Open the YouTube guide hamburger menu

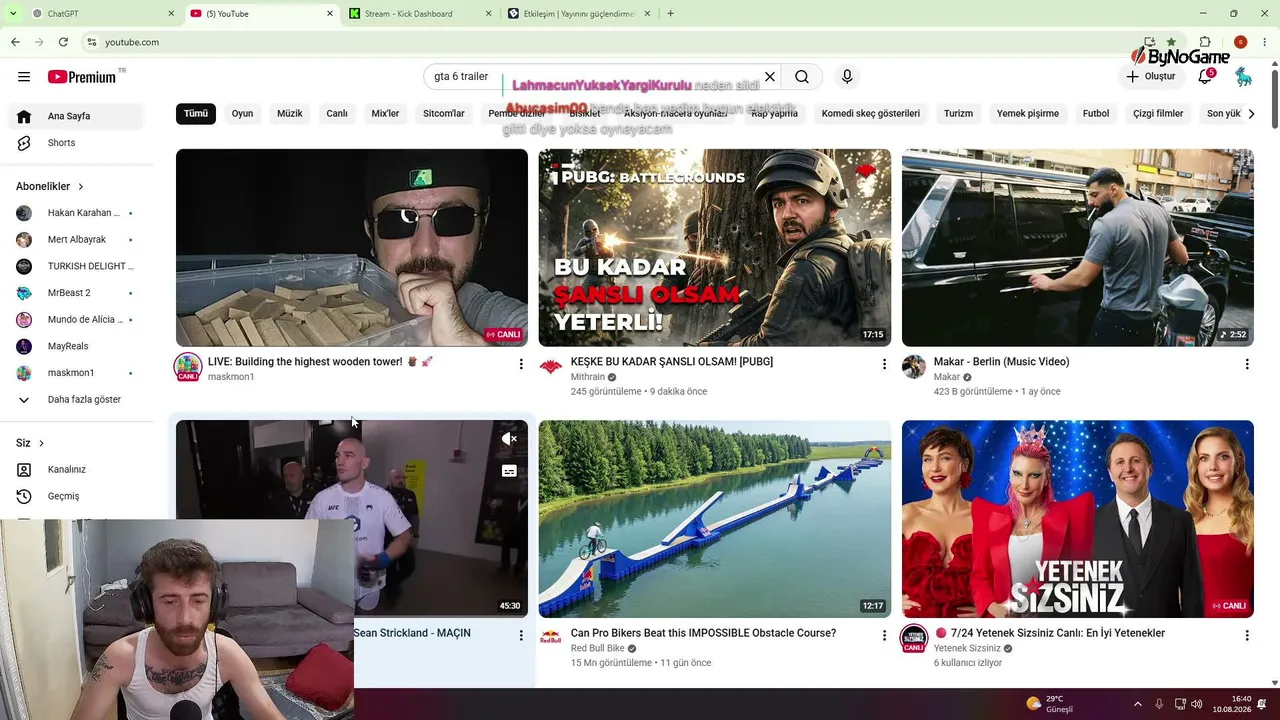pyautogui.click(x=24, y=77)
